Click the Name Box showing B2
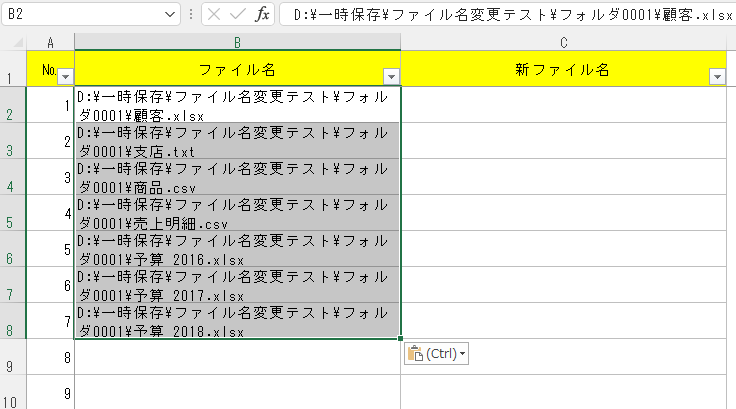 click(x=91, y=15)
